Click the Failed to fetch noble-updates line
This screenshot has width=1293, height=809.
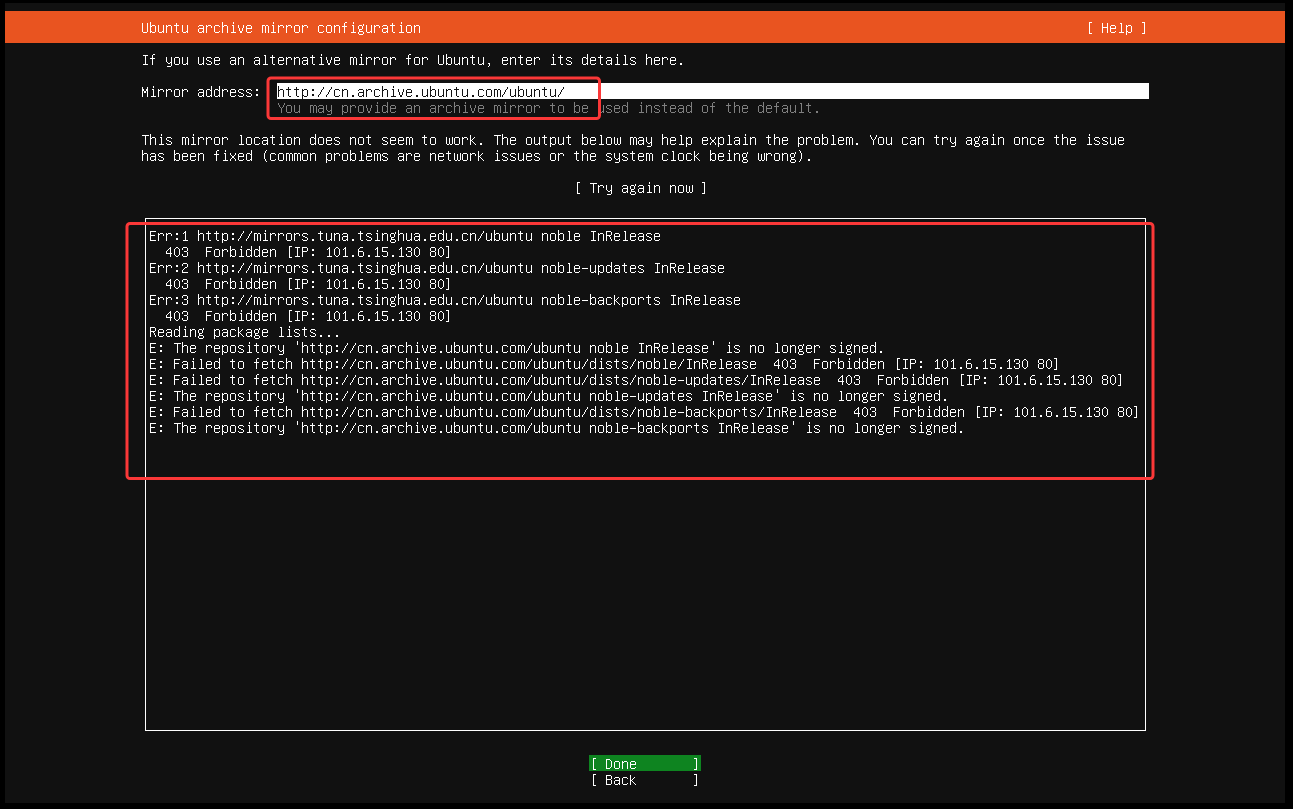pos(635,380)
